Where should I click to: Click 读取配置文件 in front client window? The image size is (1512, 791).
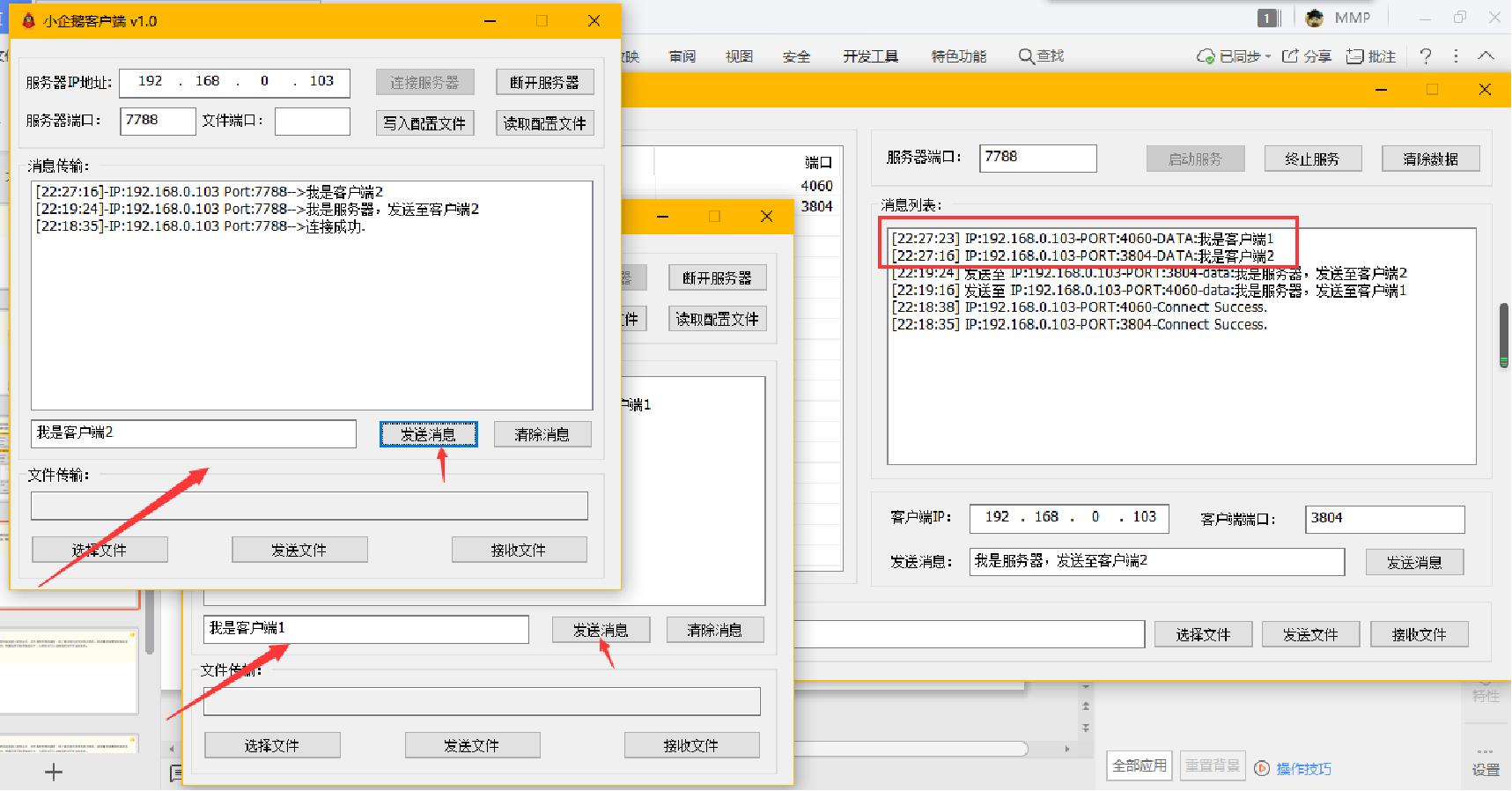(544, 122)
